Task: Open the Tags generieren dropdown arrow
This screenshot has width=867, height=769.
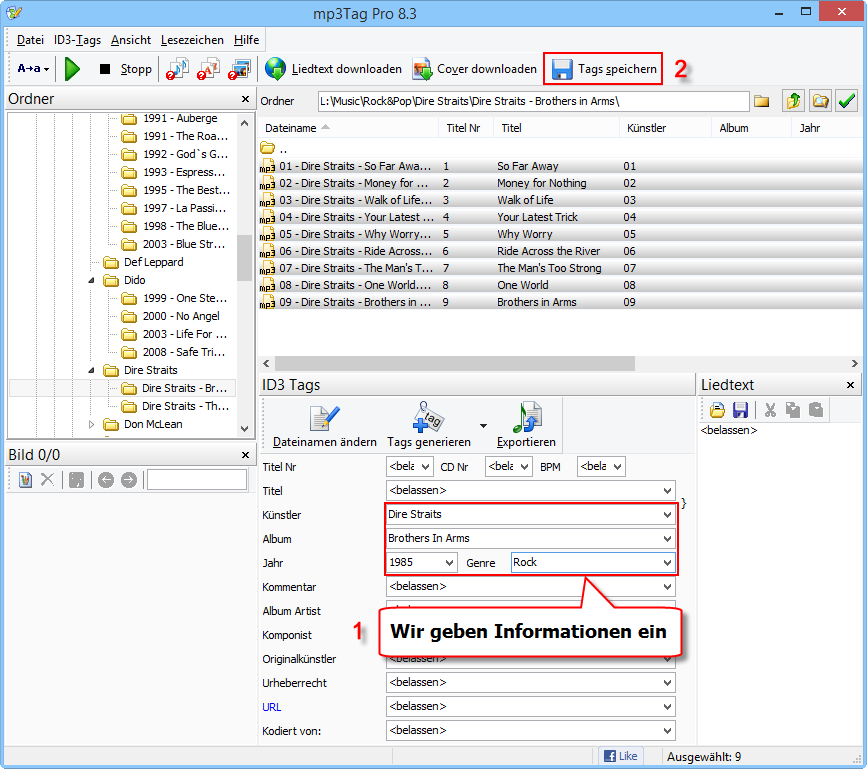Action: tap(483, 426)
